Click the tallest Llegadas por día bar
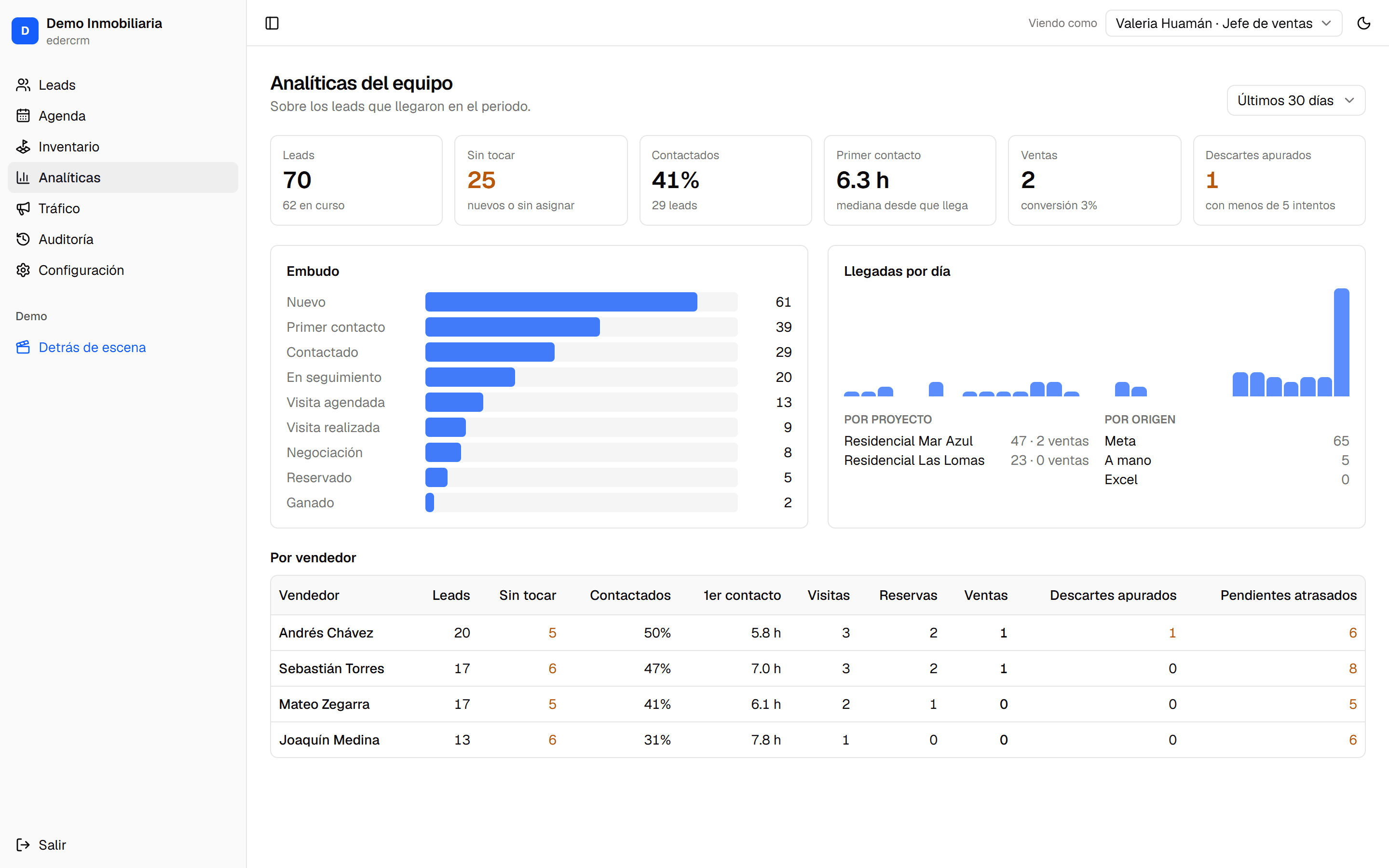The image size is (1389, 868). (x=1341, y=342)
